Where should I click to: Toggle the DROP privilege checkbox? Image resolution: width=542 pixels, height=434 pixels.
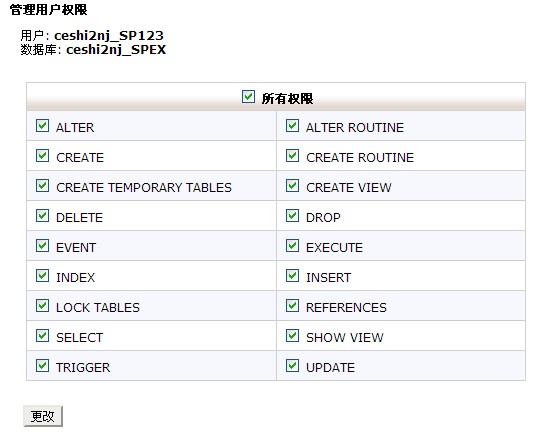tap(292, 216)
